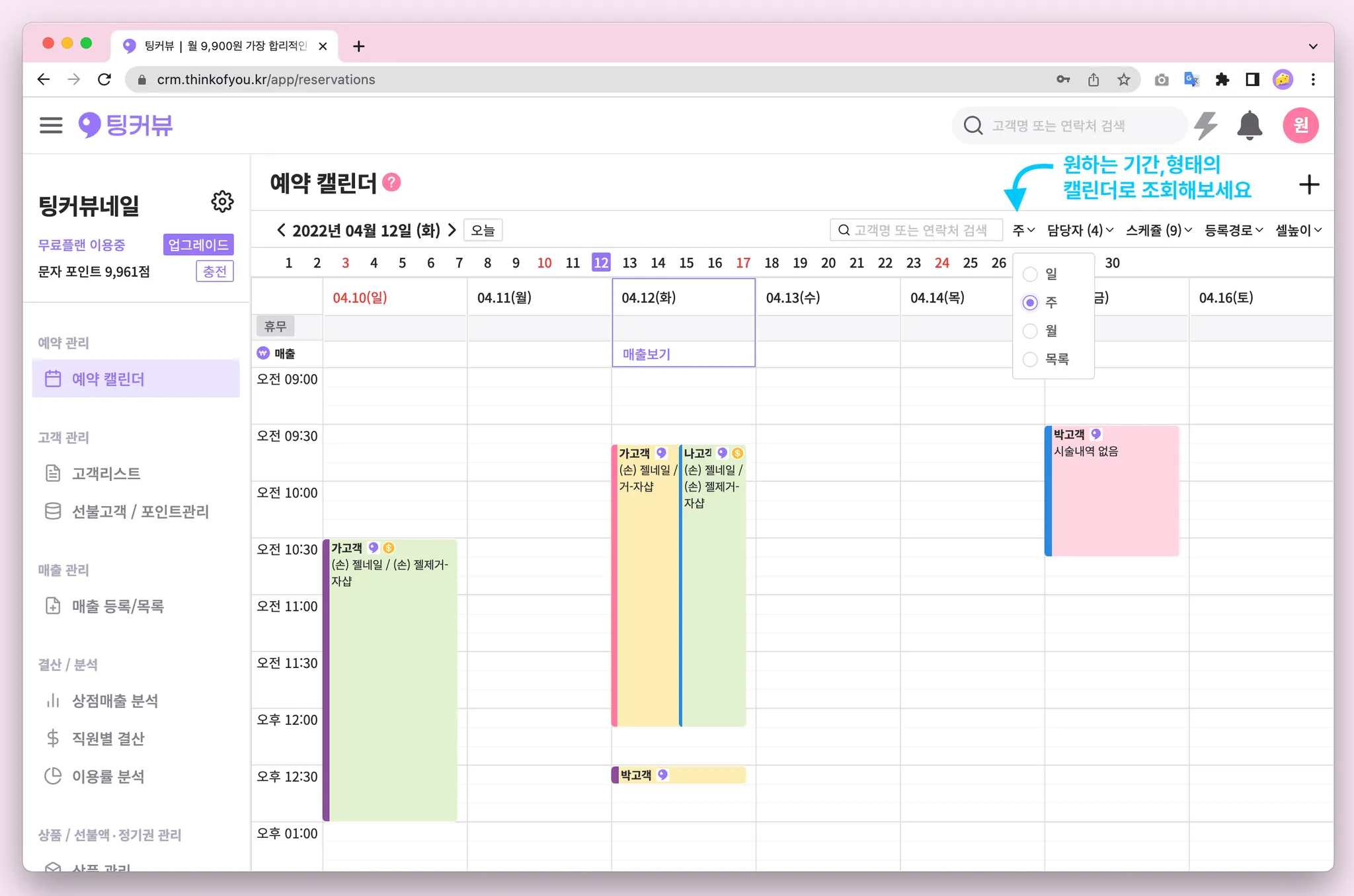Click the 업그레이드 button

198,245
